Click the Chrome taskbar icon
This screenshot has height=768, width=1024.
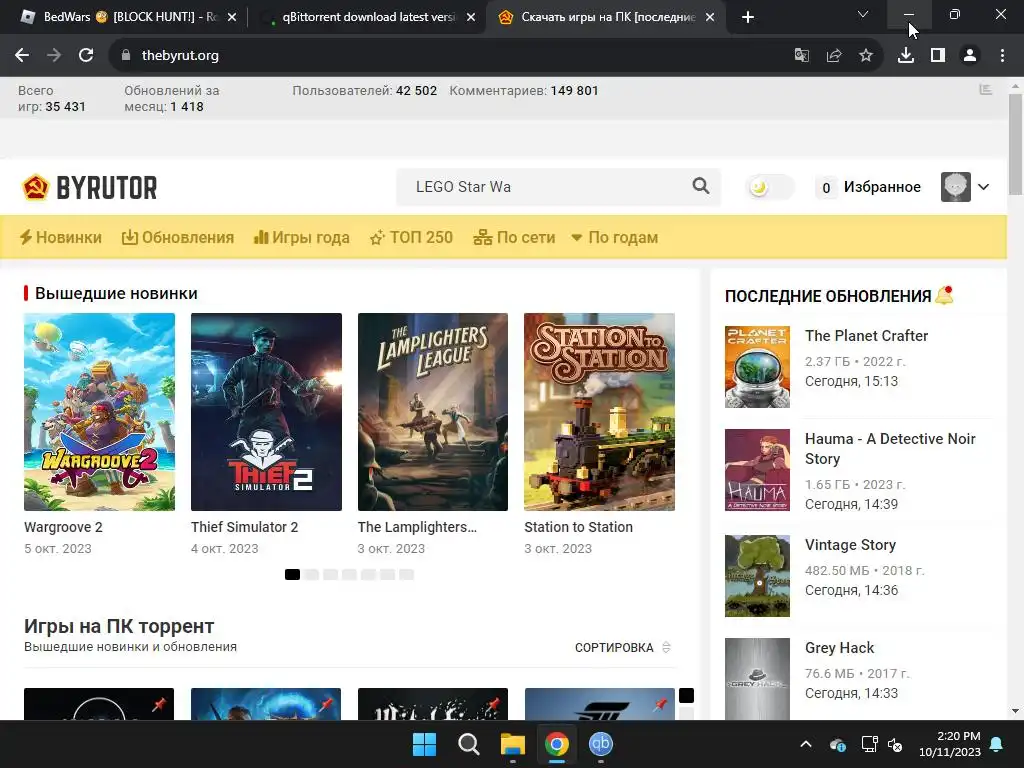pos(557,744)
